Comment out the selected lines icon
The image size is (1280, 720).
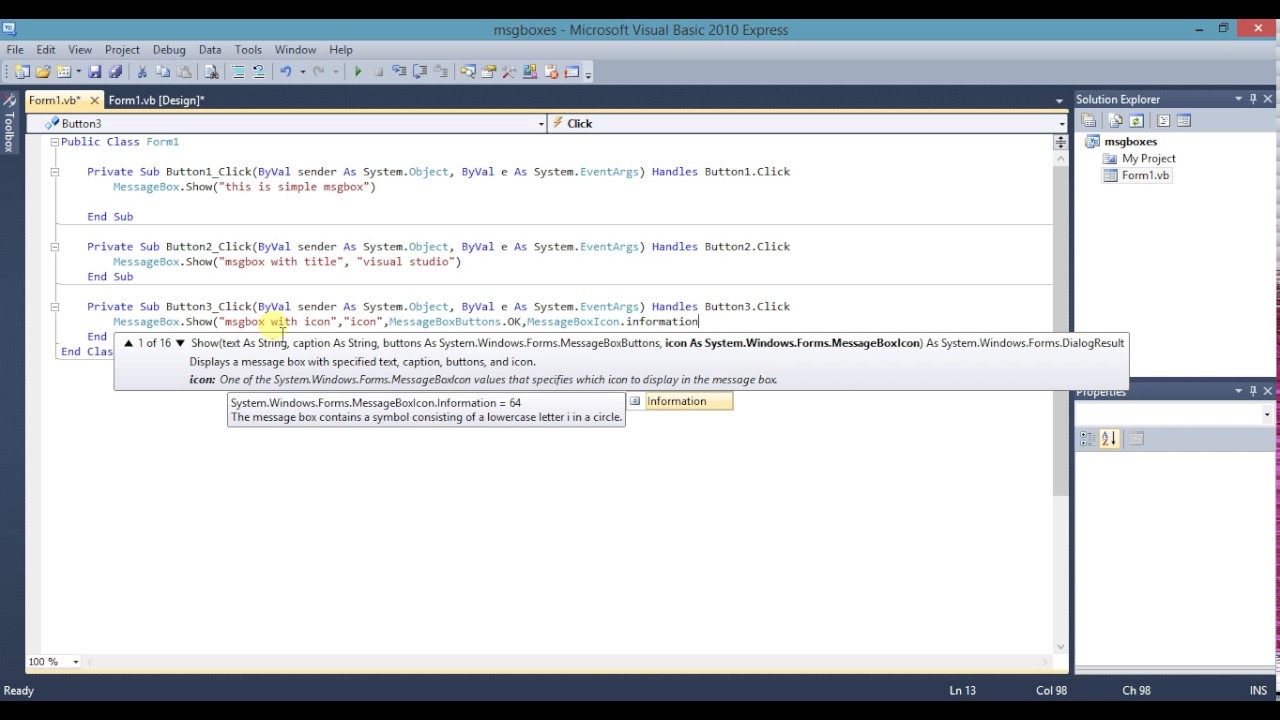[x=238, y=72]
